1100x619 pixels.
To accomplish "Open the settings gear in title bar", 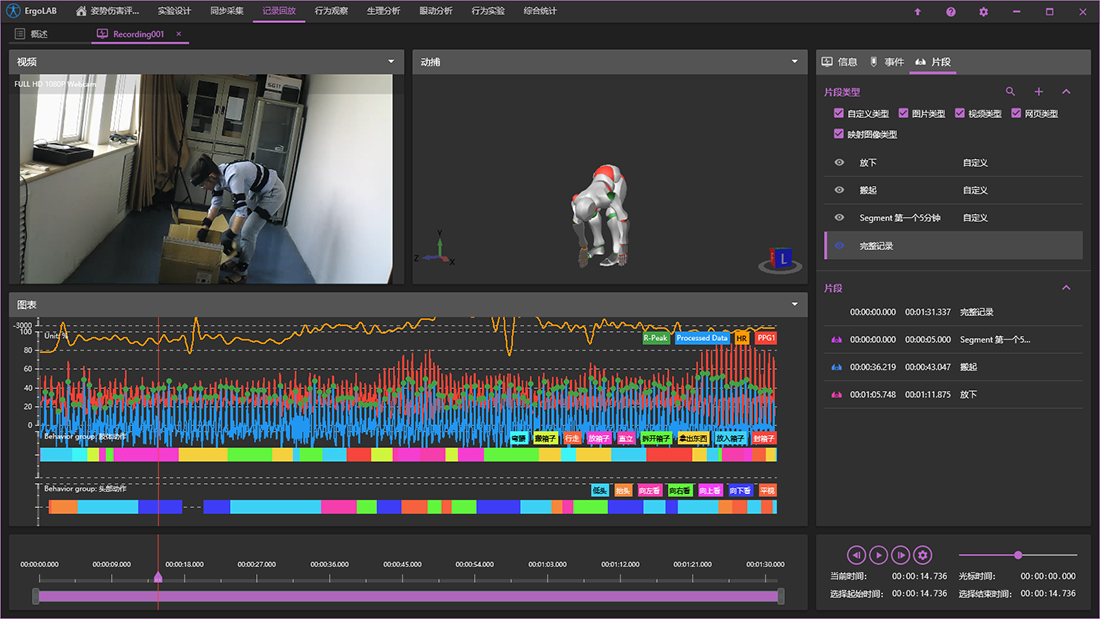I will [983, 12].
